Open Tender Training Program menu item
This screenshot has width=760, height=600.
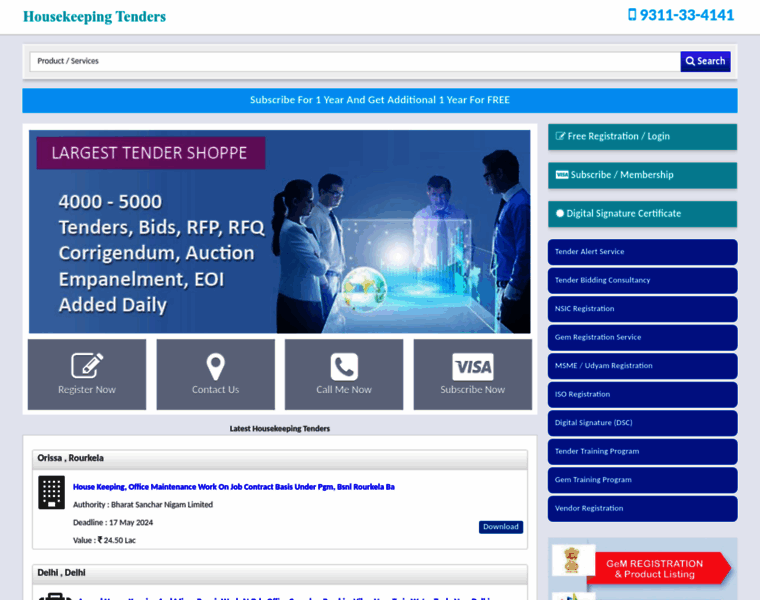pos(642,451)
